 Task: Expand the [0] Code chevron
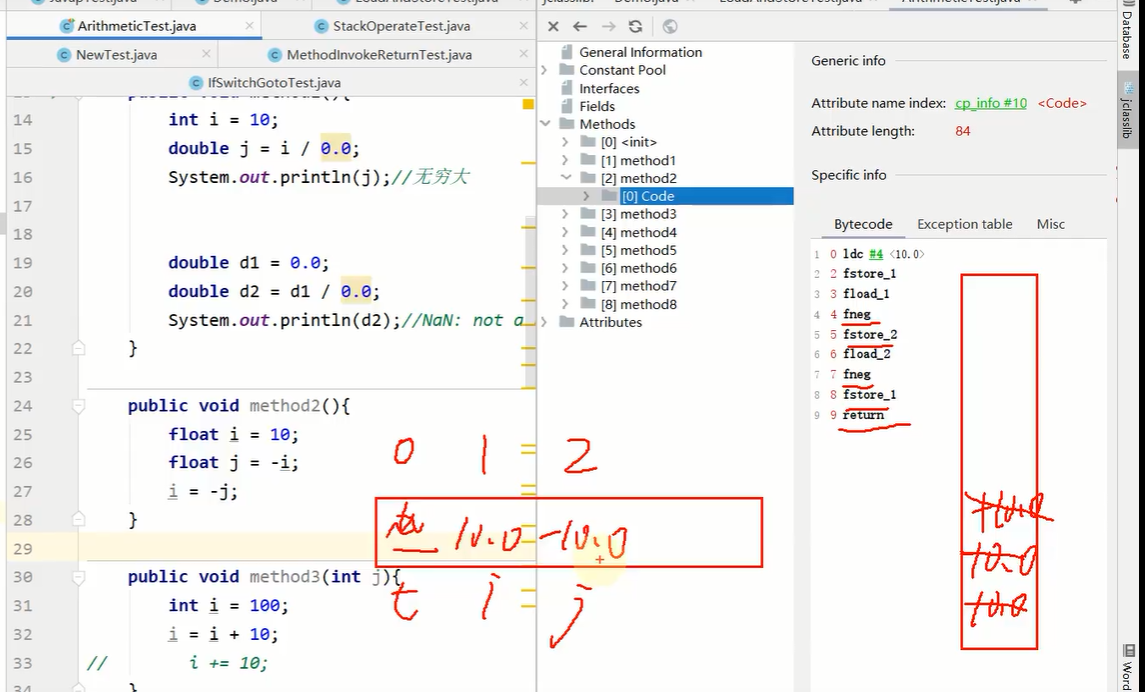[586, 196]
